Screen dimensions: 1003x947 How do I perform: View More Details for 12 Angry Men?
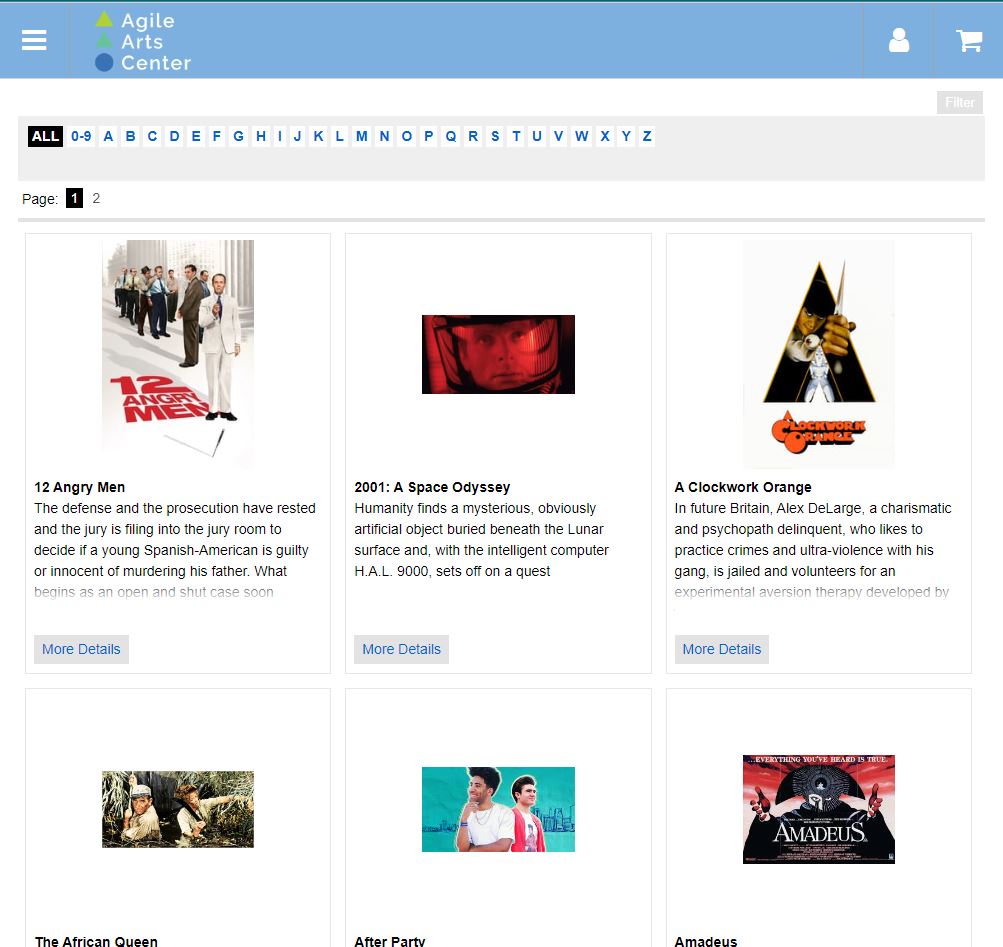[81, 649]
